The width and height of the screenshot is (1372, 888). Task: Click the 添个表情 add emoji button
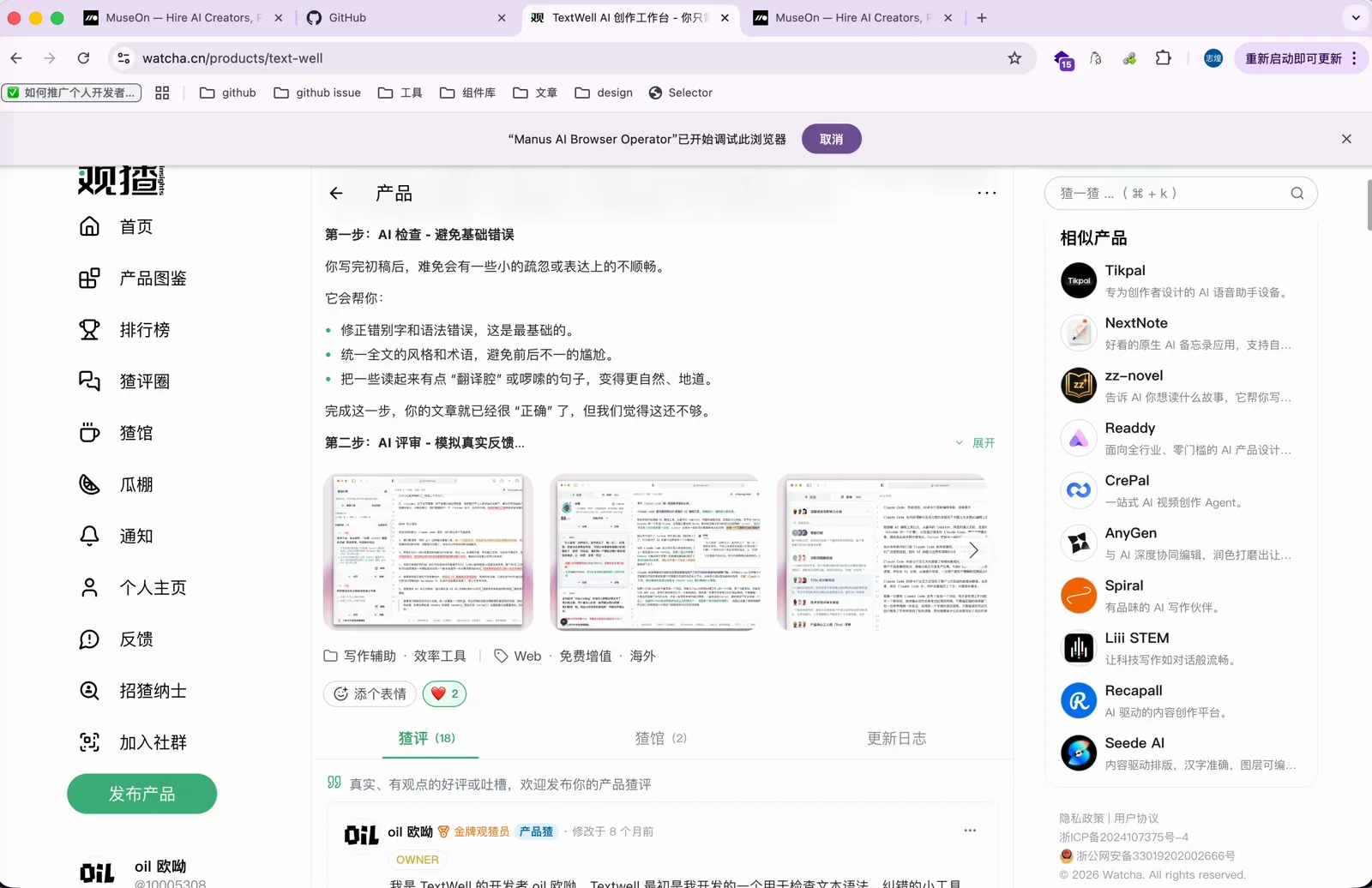[370, 693]
